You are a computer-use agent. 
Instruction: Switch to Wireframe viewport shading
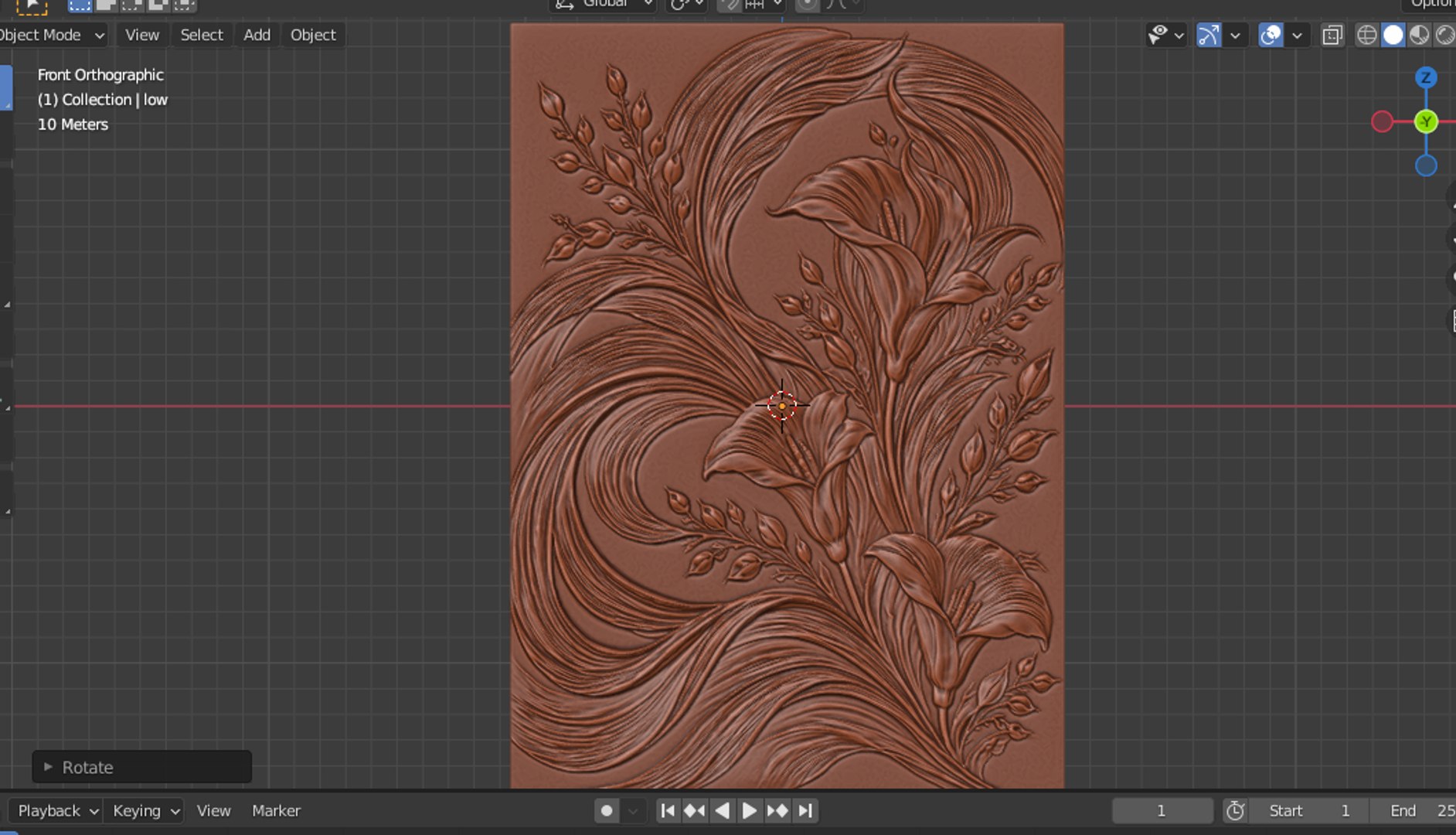(x=1366, y=35)
